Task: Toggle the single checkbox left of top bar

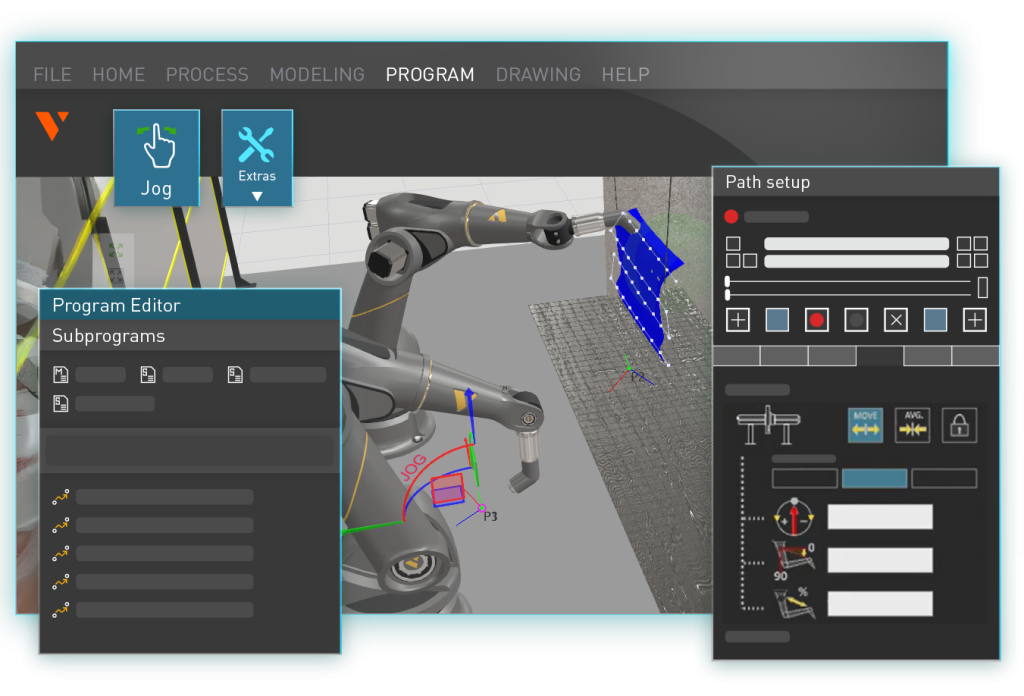Action: [733, 244]
